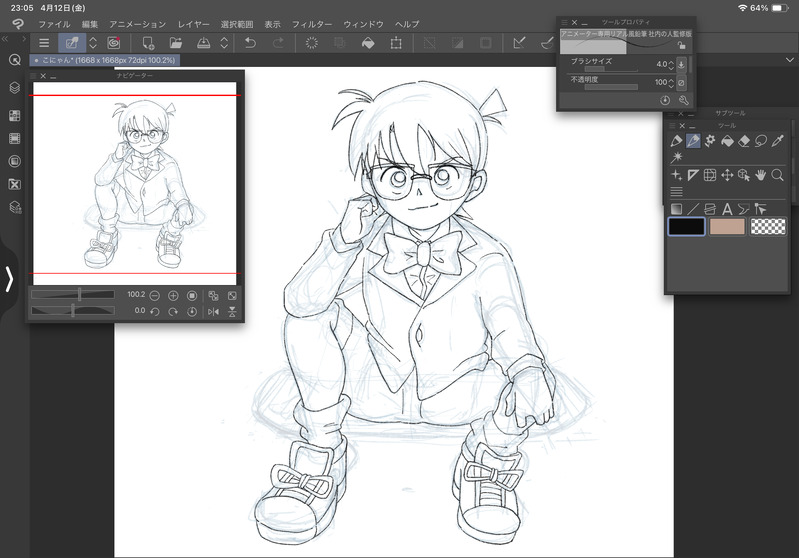Expand the collapsed right panel chevron

(789, 61)
